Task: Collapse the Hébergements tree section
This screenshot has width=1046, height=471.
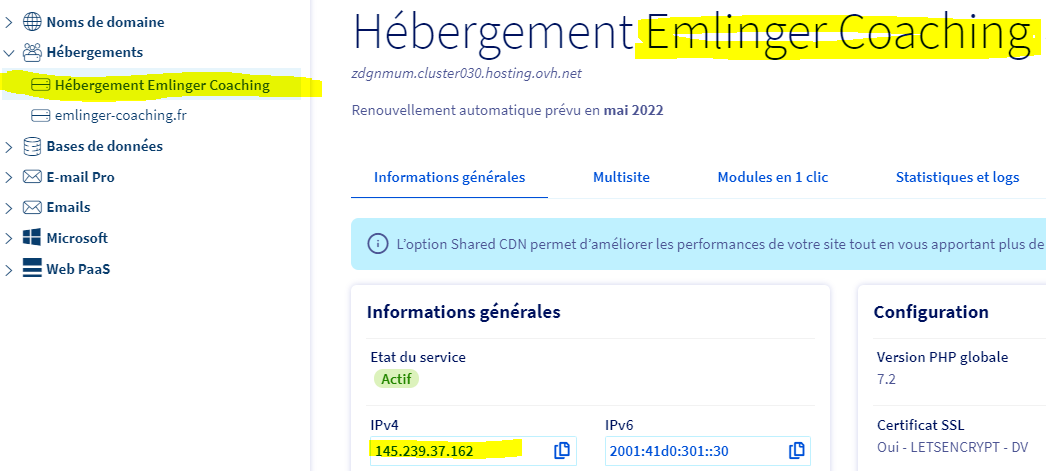Action: tap(9, 52)
